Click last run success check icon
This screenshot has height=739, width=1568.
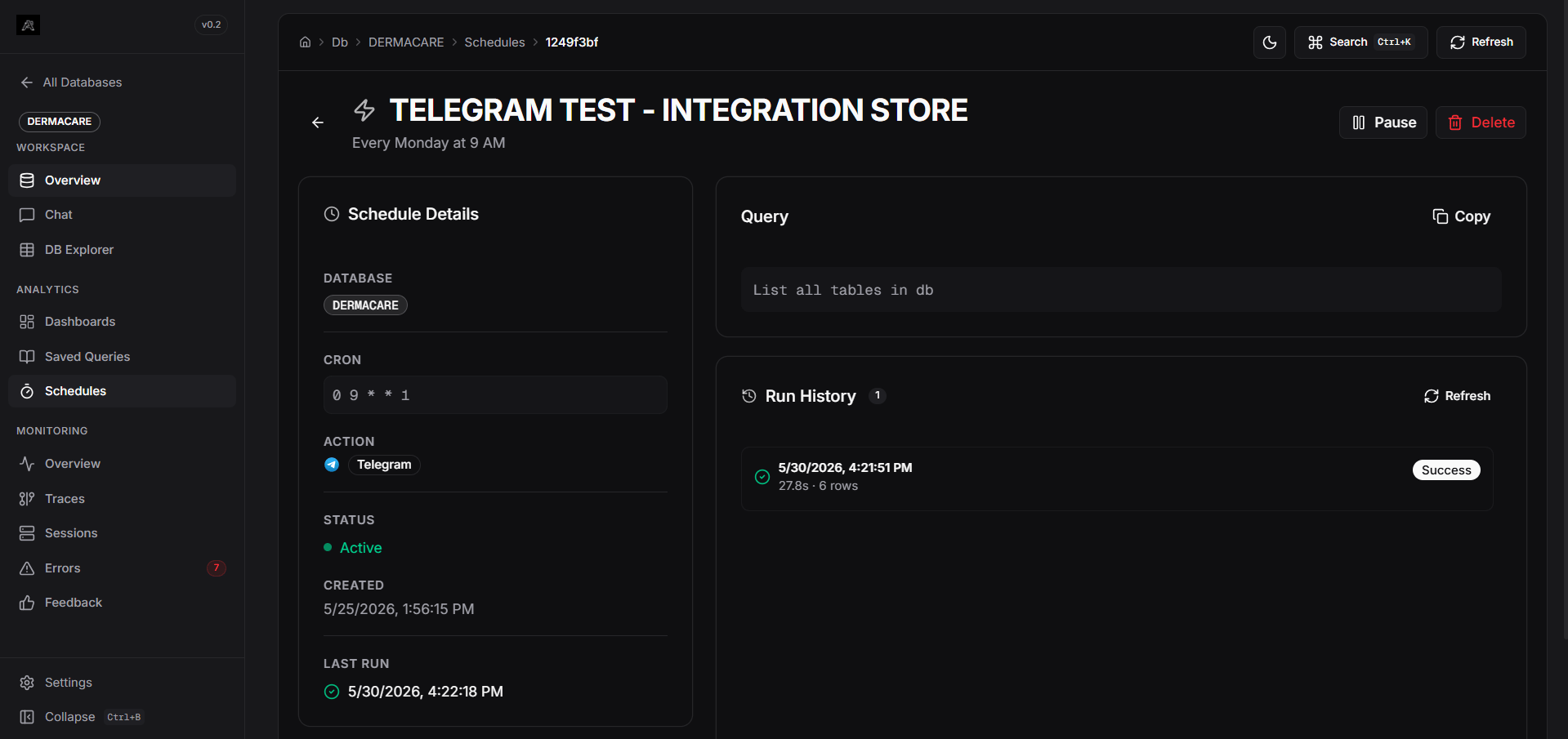point(332,692)
